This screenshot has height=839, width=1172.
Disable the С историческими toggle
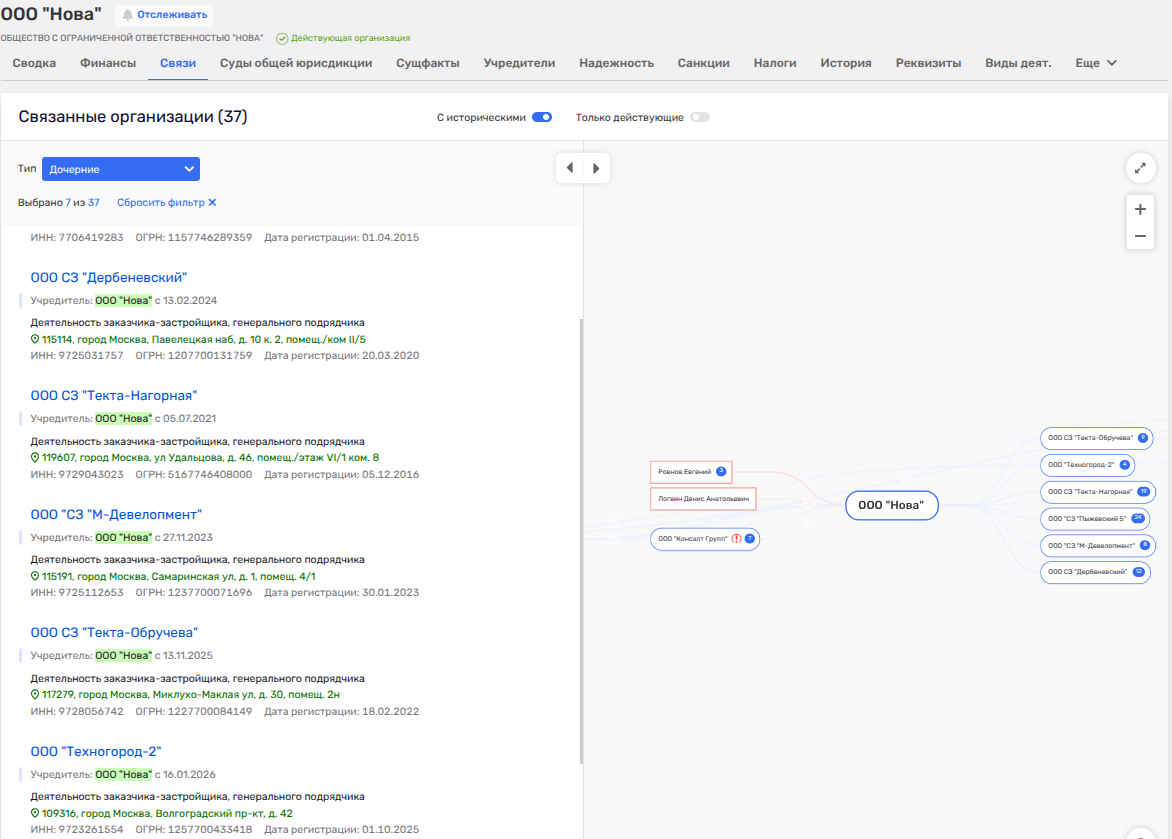542,118
